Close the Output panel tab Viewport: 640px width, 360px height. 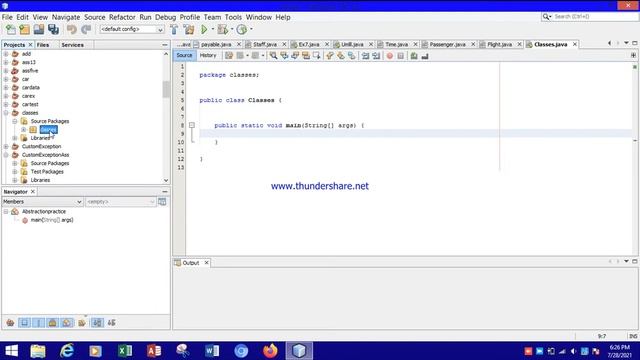point(207,263)
